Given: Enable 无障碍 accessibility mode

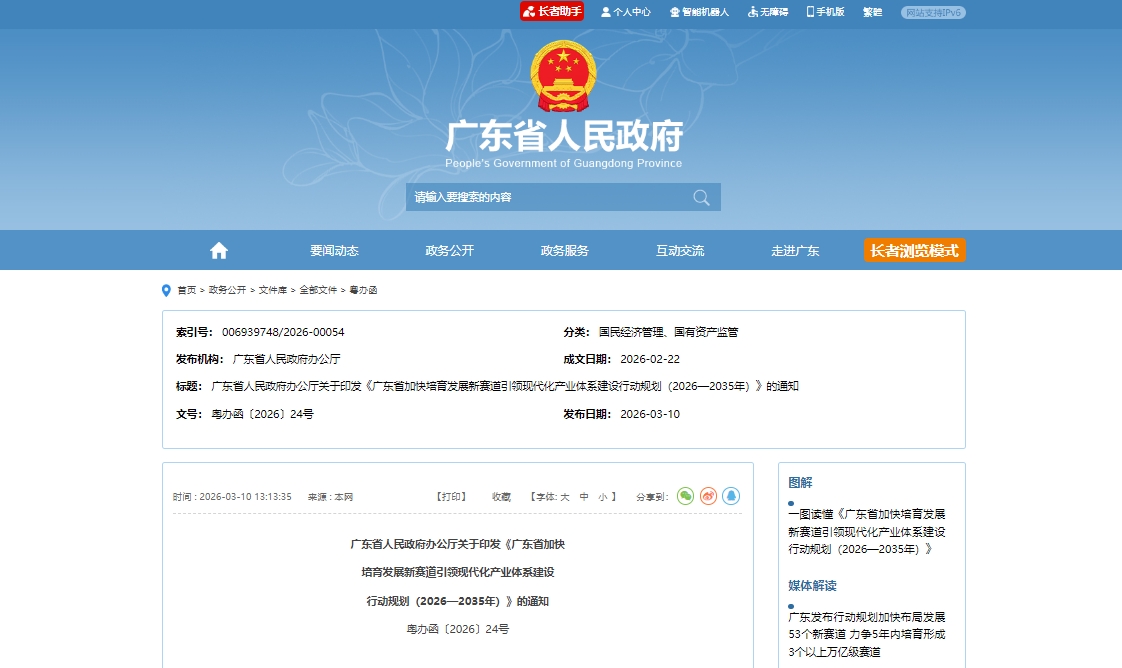Looking at the screenshot, I should click(767, 12).
